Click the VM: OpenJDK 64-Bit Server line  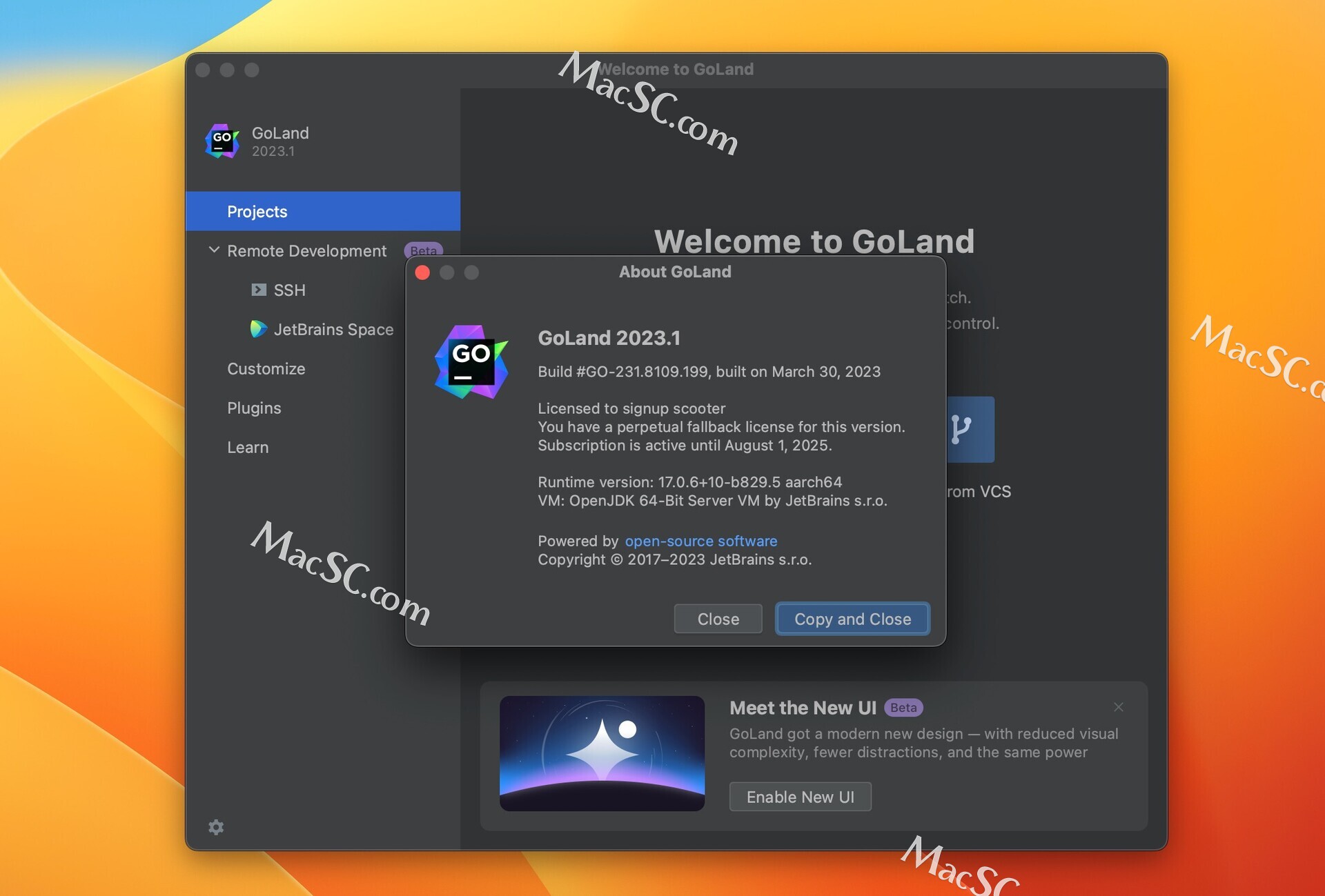point(712,501)
